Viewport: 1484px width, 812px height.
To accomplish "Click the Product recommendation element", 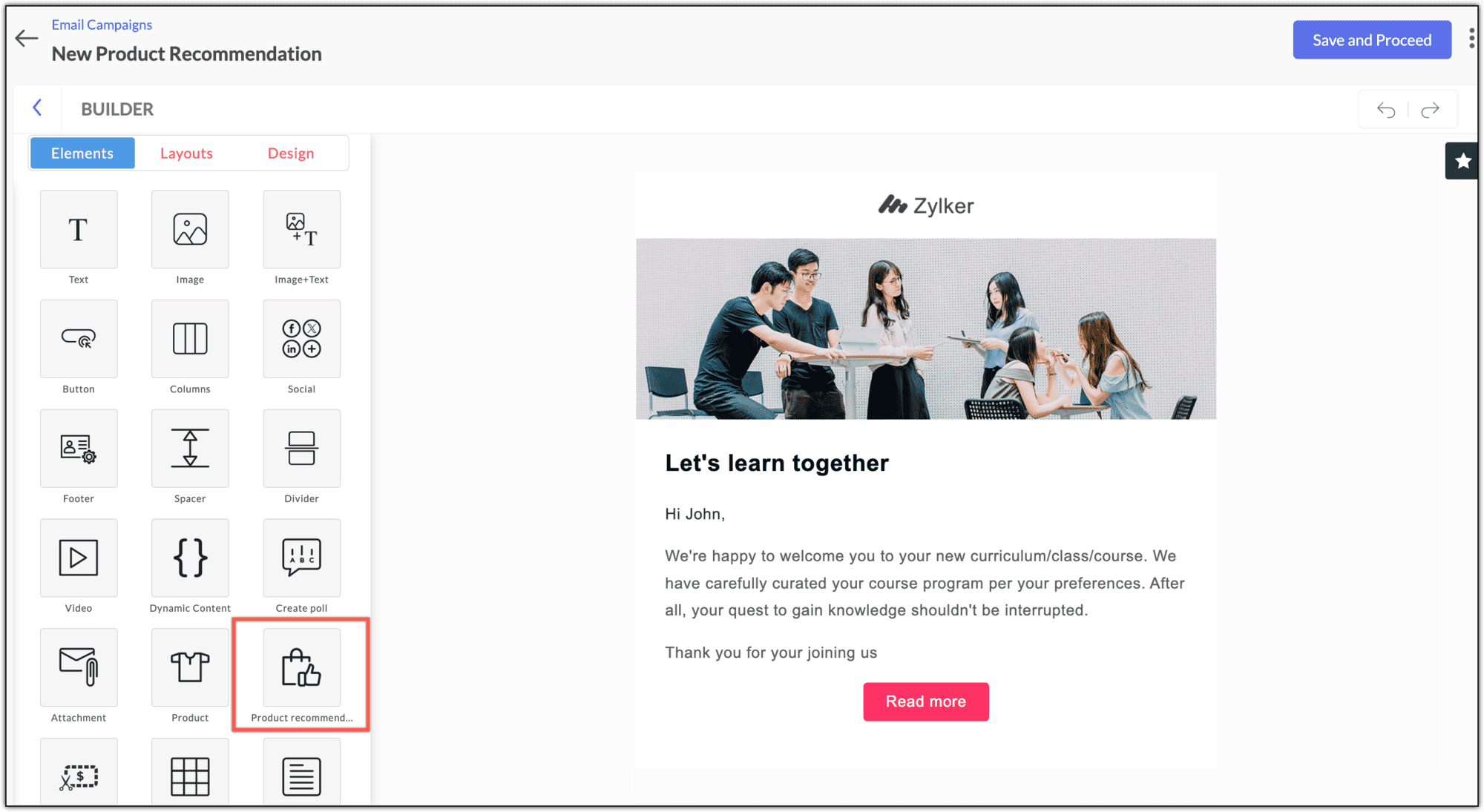I will click(301, 667).
